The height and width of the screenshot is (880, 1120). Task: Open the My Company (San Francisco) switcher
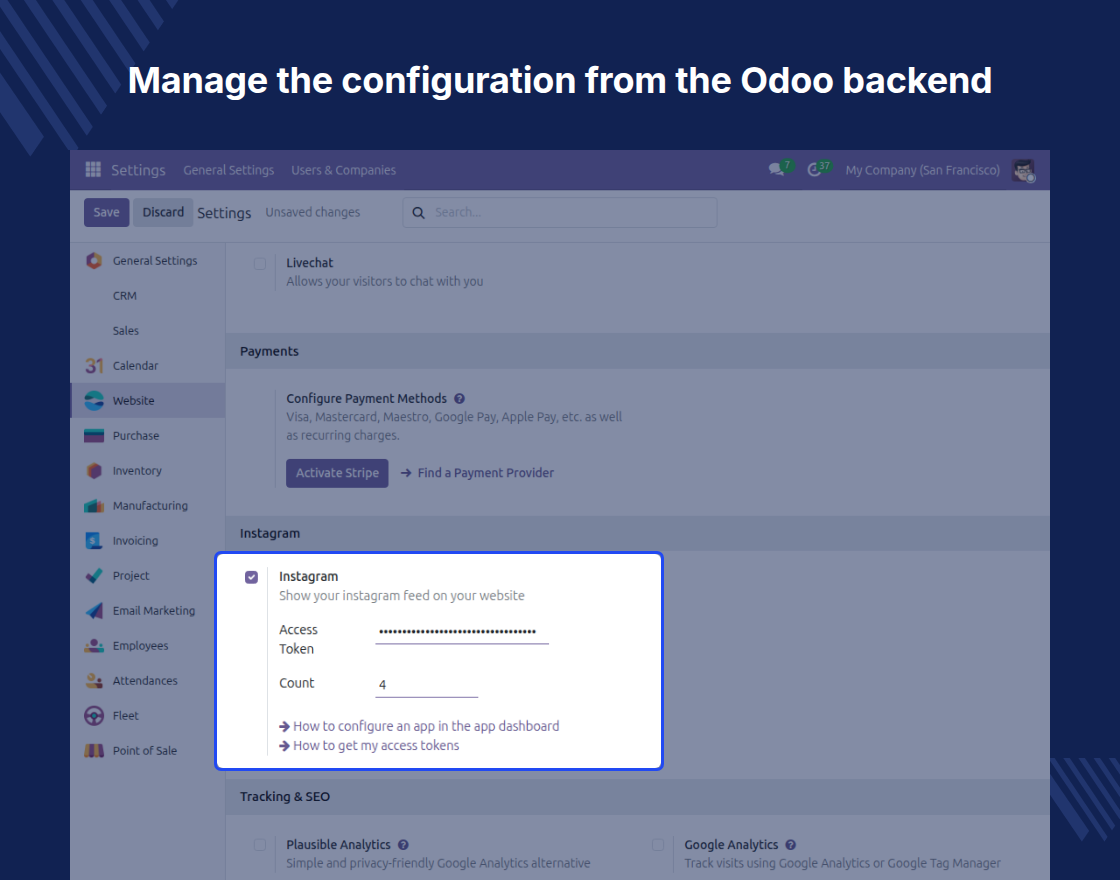pos(923,170)
